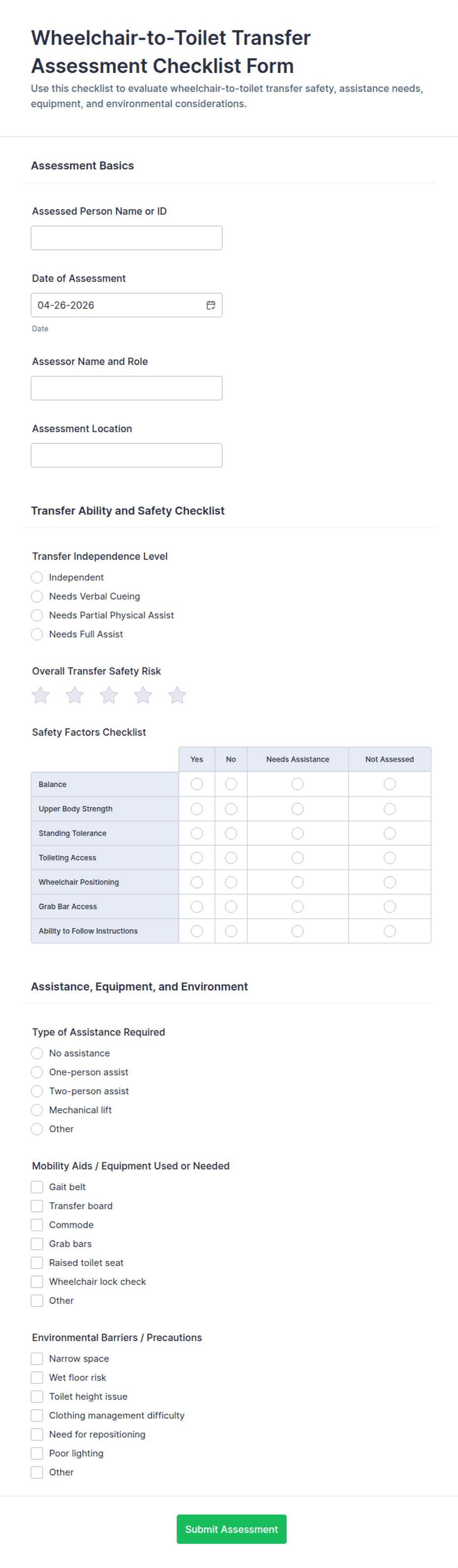Viewport: 458px width, 1568px height.
Task: Check the "Wet floor risk" barrier
Action: tap(36, 1377)
